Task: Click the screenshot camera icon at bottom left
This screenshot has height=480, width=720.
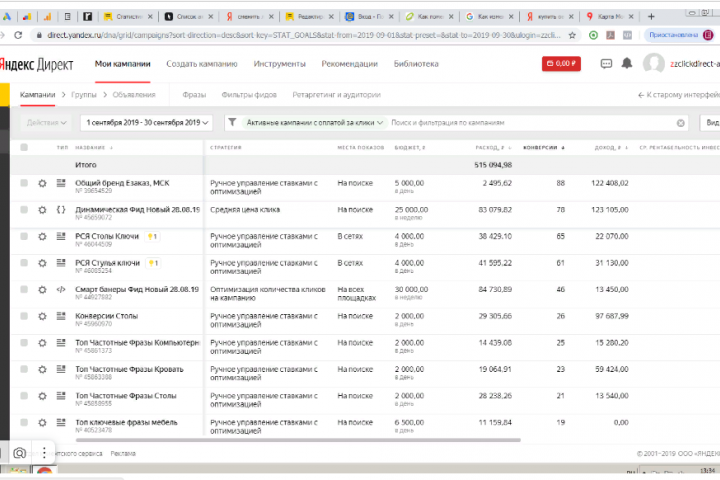Action: click(19, 453)
